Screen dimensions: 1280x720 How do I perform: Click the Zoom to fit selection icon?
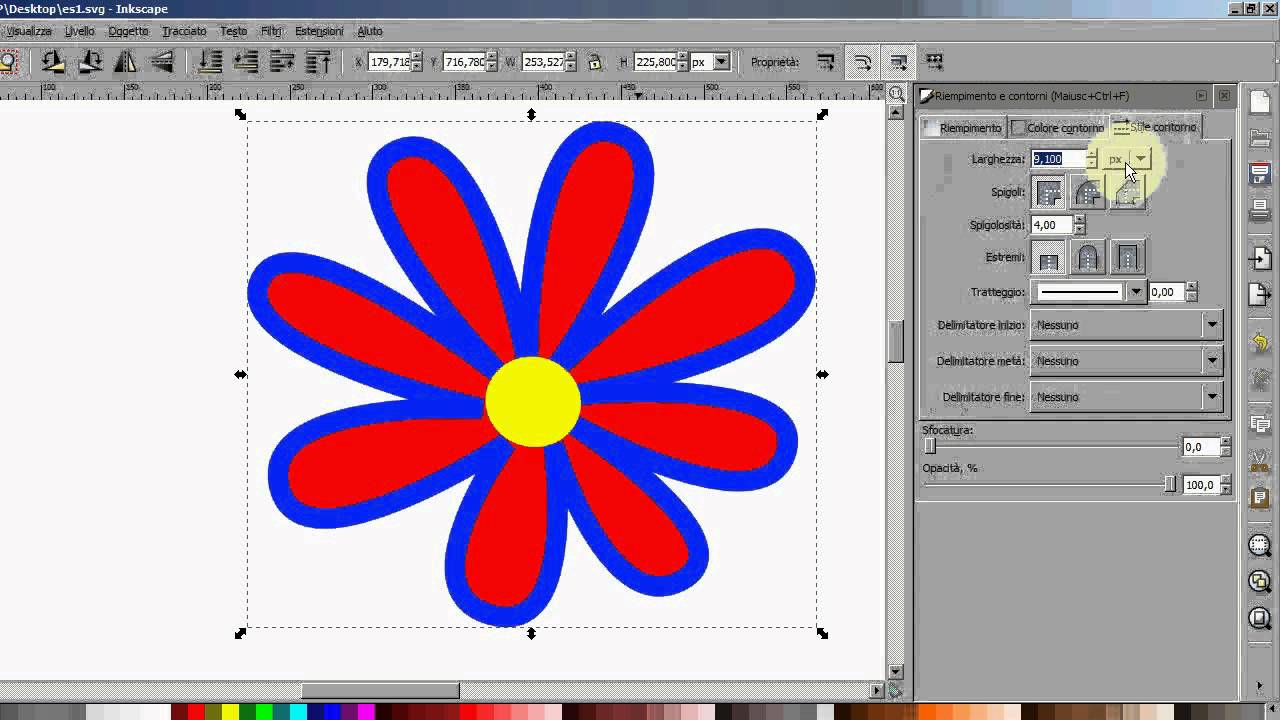(1260, 546)
